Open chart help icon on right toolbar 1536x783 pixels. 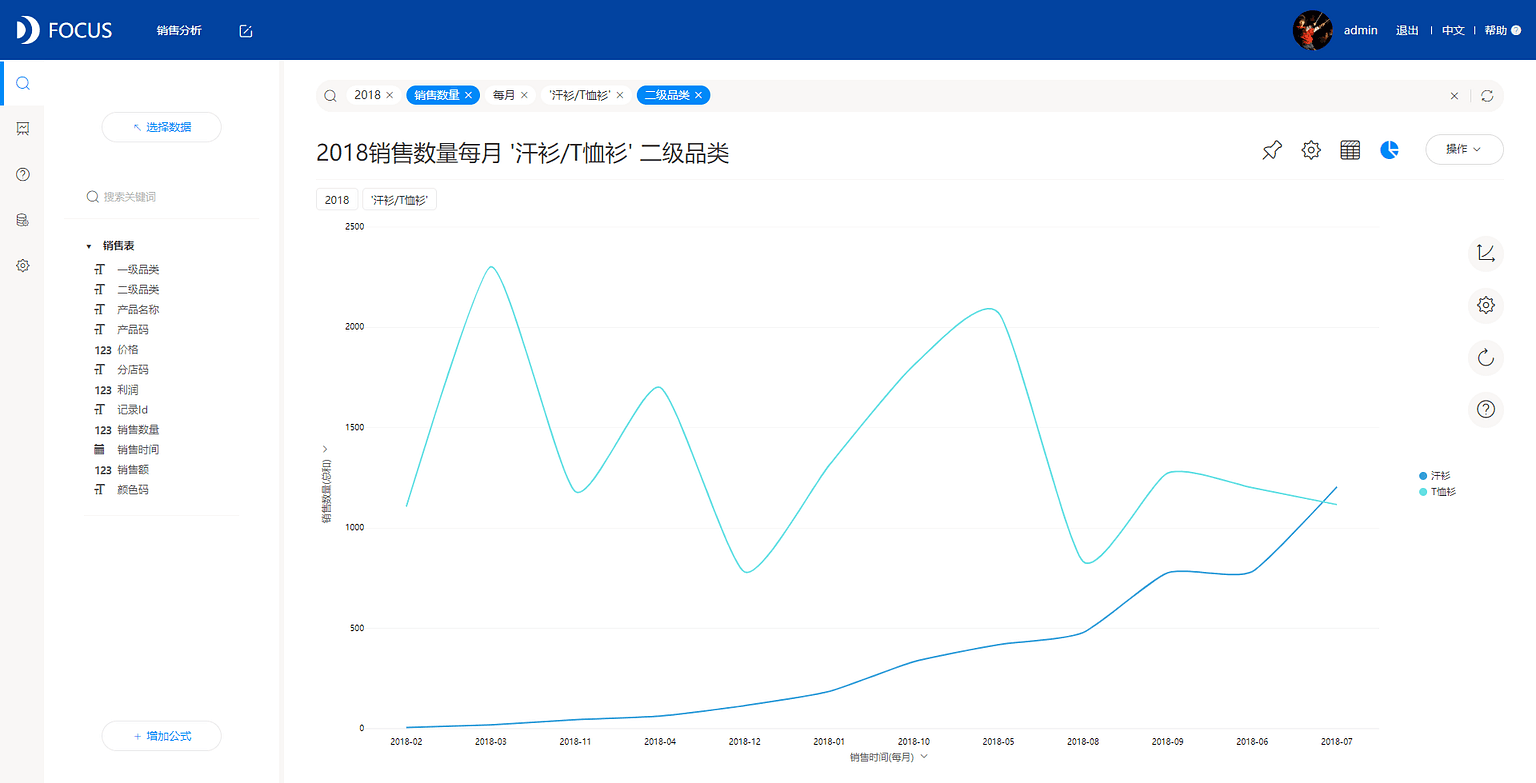point(1486,409)
